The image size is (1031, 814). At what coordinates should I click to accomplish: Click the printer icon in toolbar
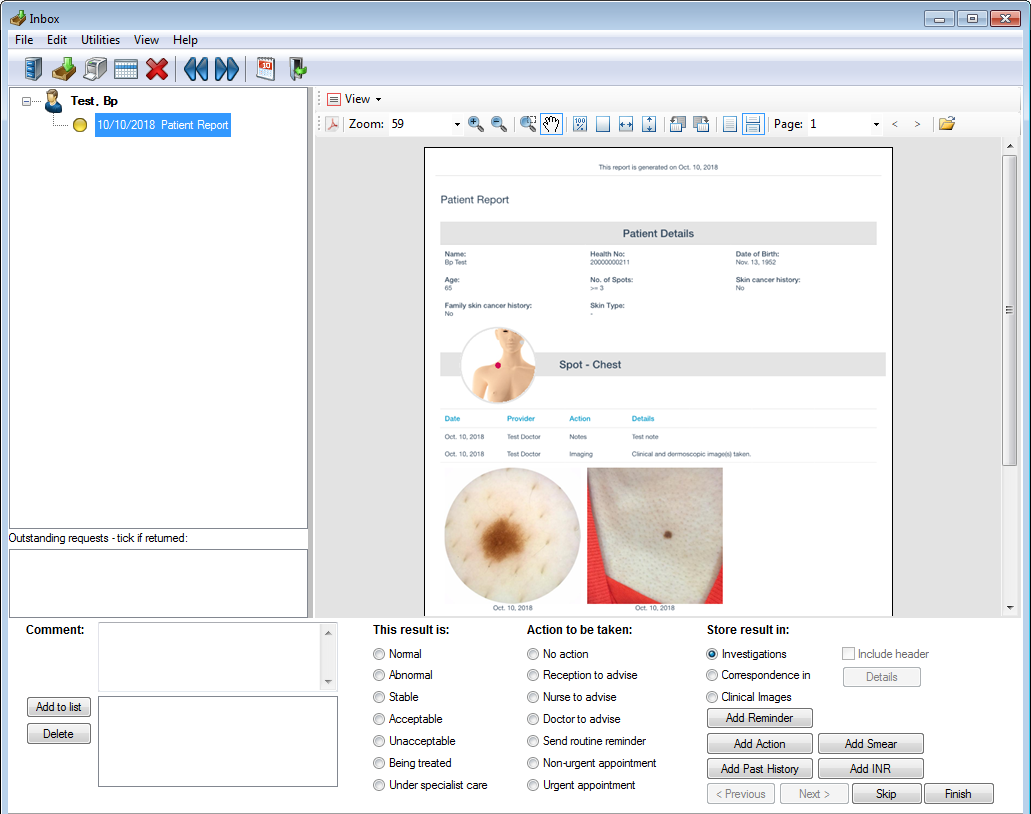coord(95,69)
